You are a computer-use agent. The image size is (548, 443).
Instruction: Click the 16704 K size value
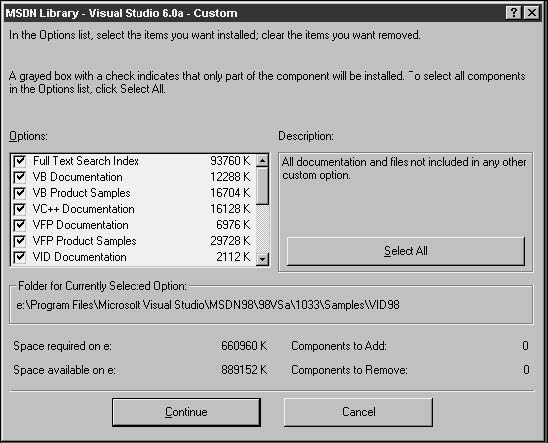pyautogui.click(x=230, y=193)
